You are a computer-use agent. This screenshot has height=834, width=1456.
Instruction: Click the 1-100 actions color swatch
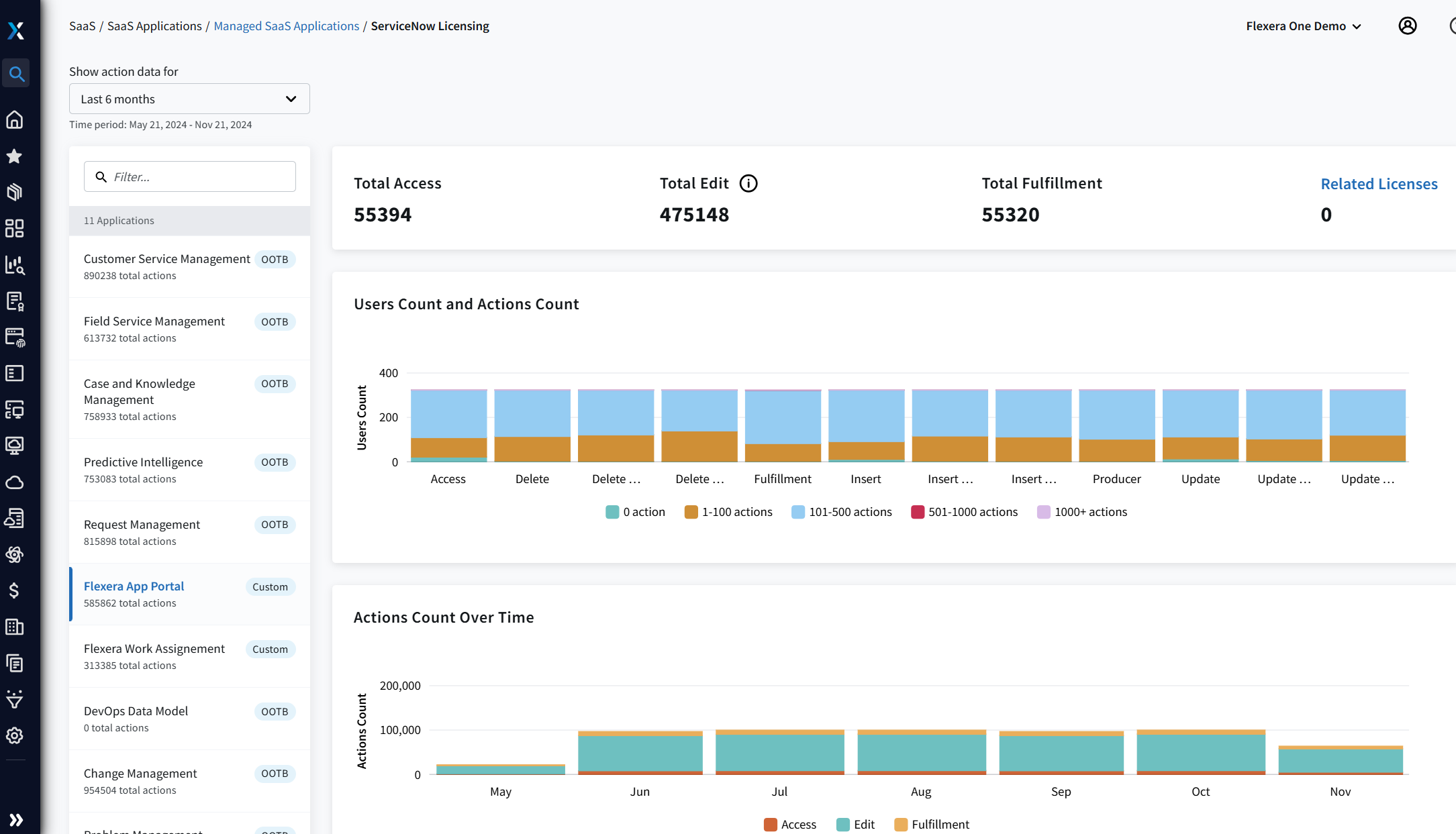[691, 512]
